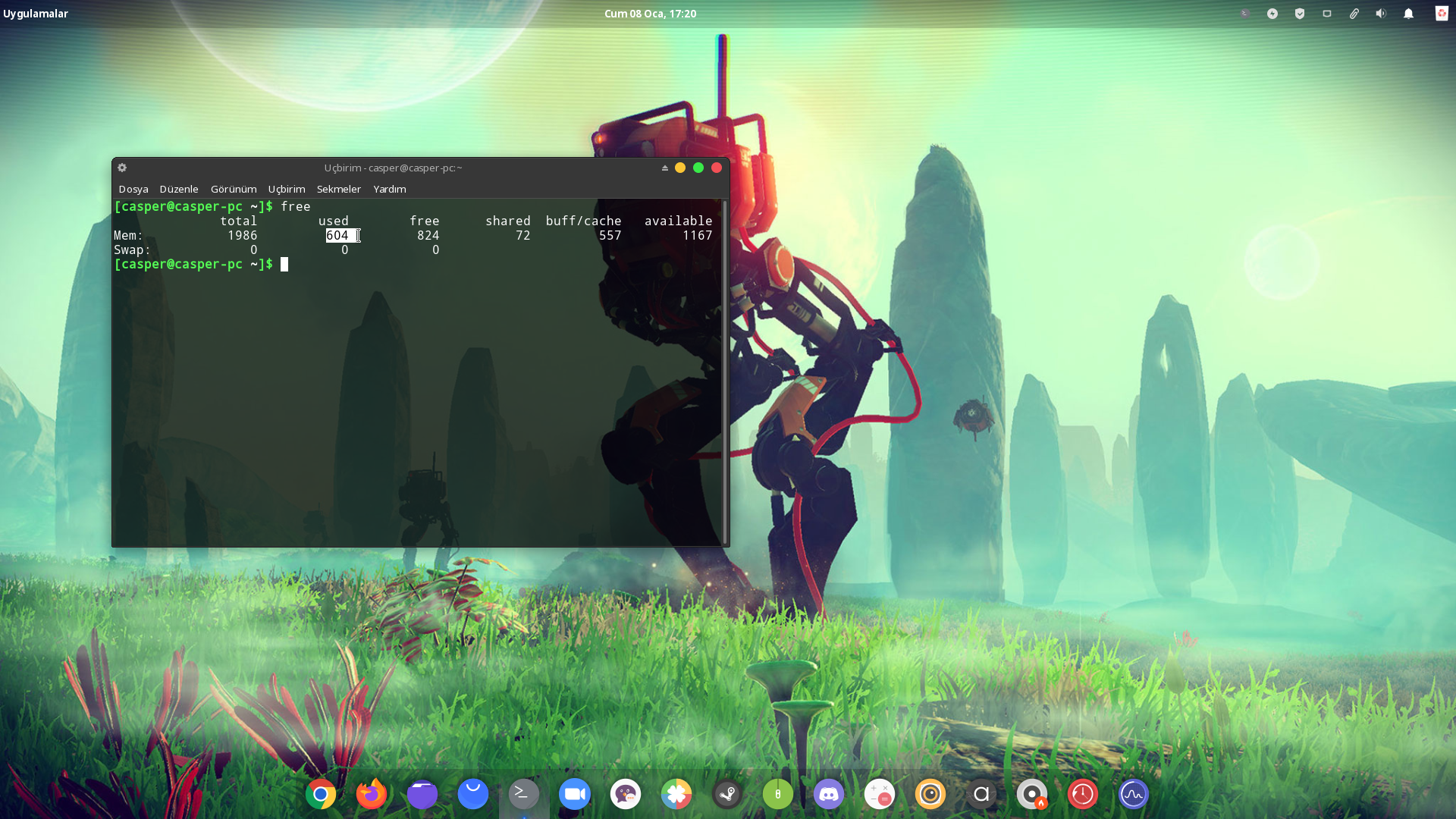
Task: Open the Dosya menu
Action: [x=133, y=189]
